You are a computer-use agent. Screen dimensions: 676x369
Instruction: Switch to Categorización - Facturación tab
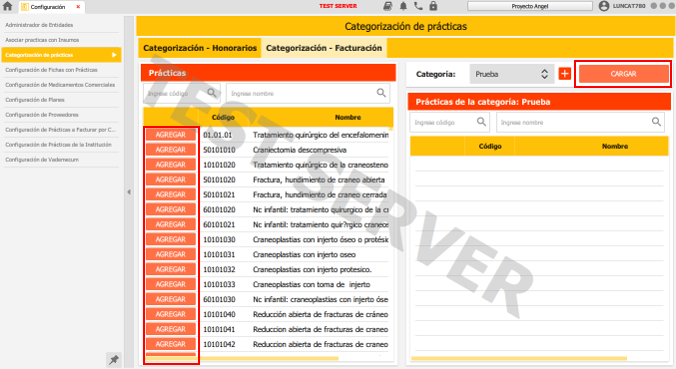pos(324,48)
